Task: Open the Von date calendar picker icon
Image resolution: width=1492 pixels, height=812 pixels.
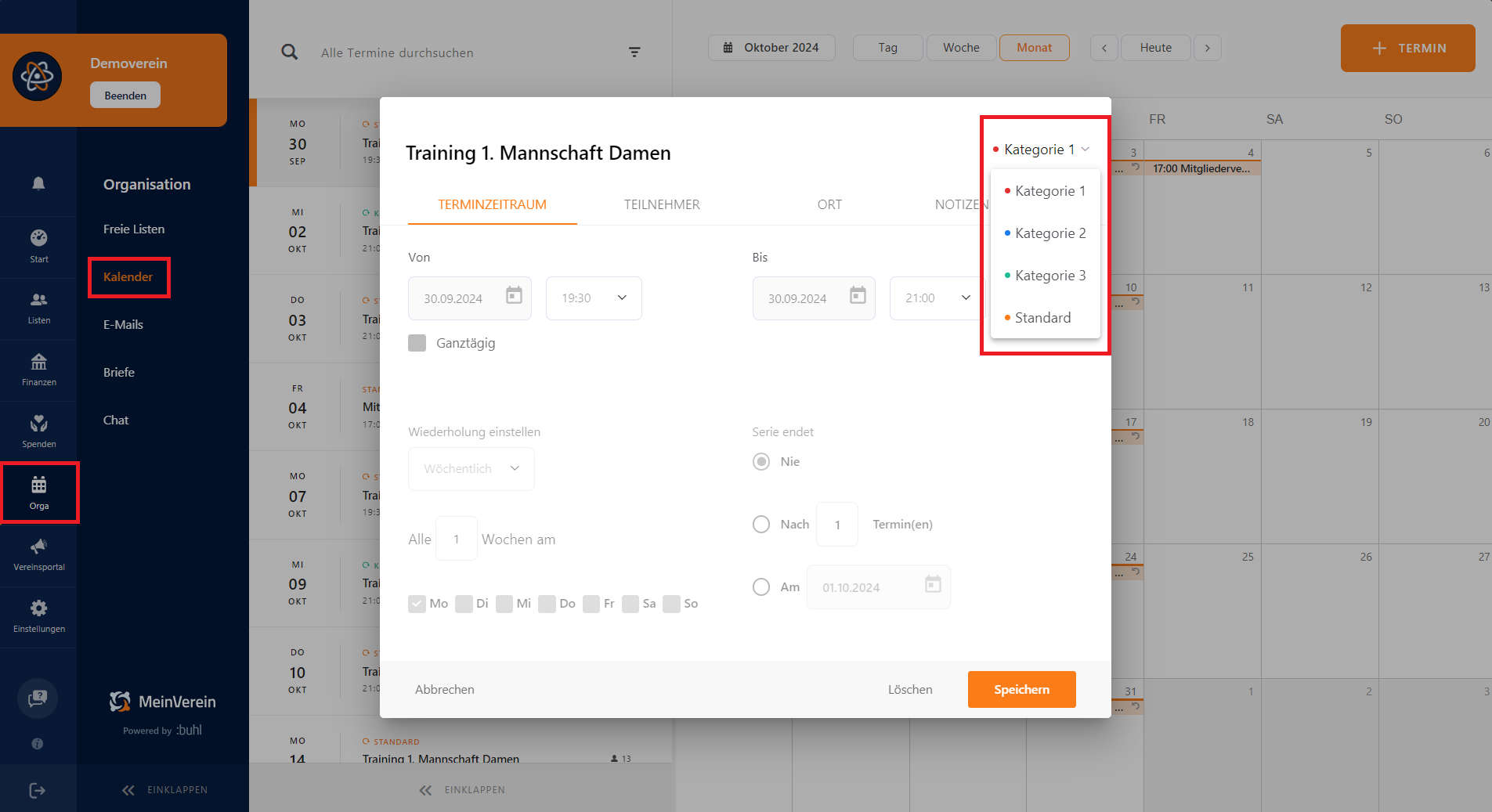Action: click(514, 295)
